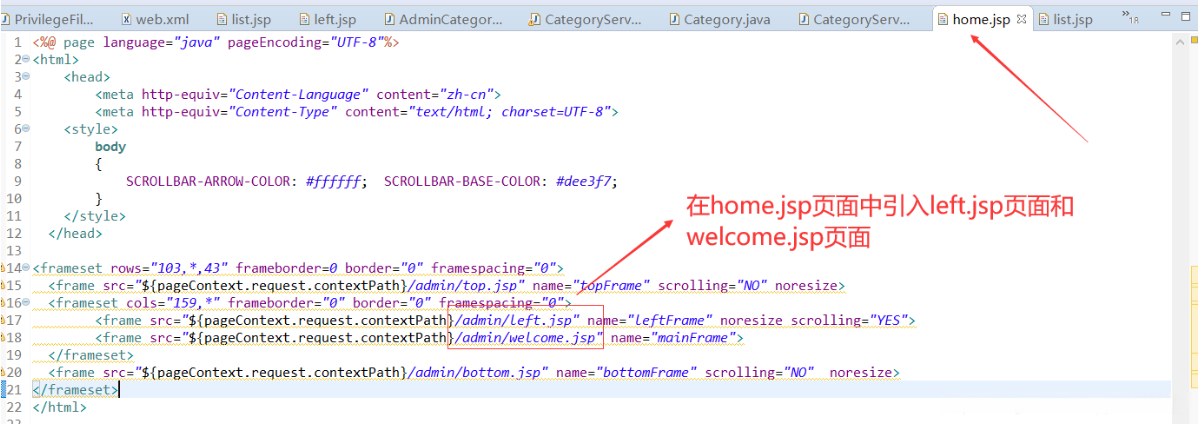Screen dimensions: 1198x424
Task: Click the "body" selector on line 7
Action: tap(111, 146)
